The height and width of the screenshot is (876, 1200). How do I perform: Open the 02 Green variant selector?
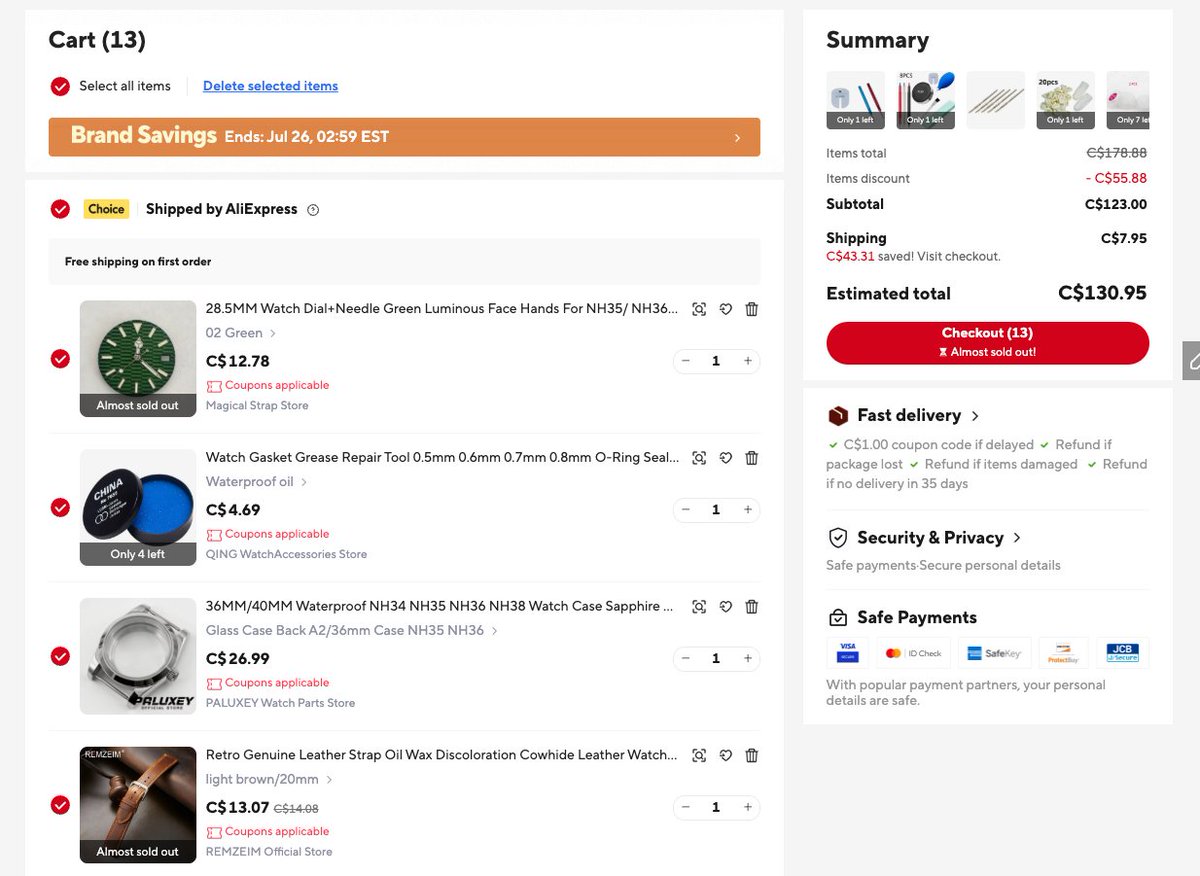click(x=241, y=333)
